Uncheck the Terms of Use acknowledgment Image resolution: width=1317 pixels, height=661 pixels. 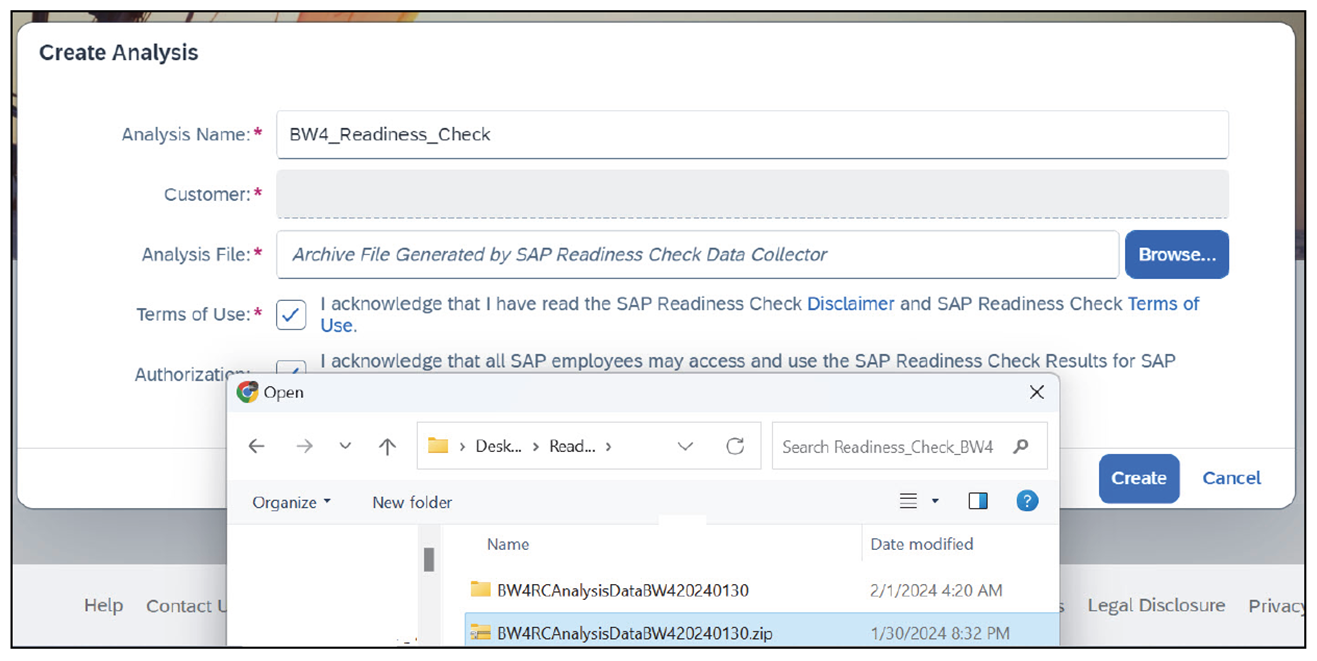pos(290,314)
